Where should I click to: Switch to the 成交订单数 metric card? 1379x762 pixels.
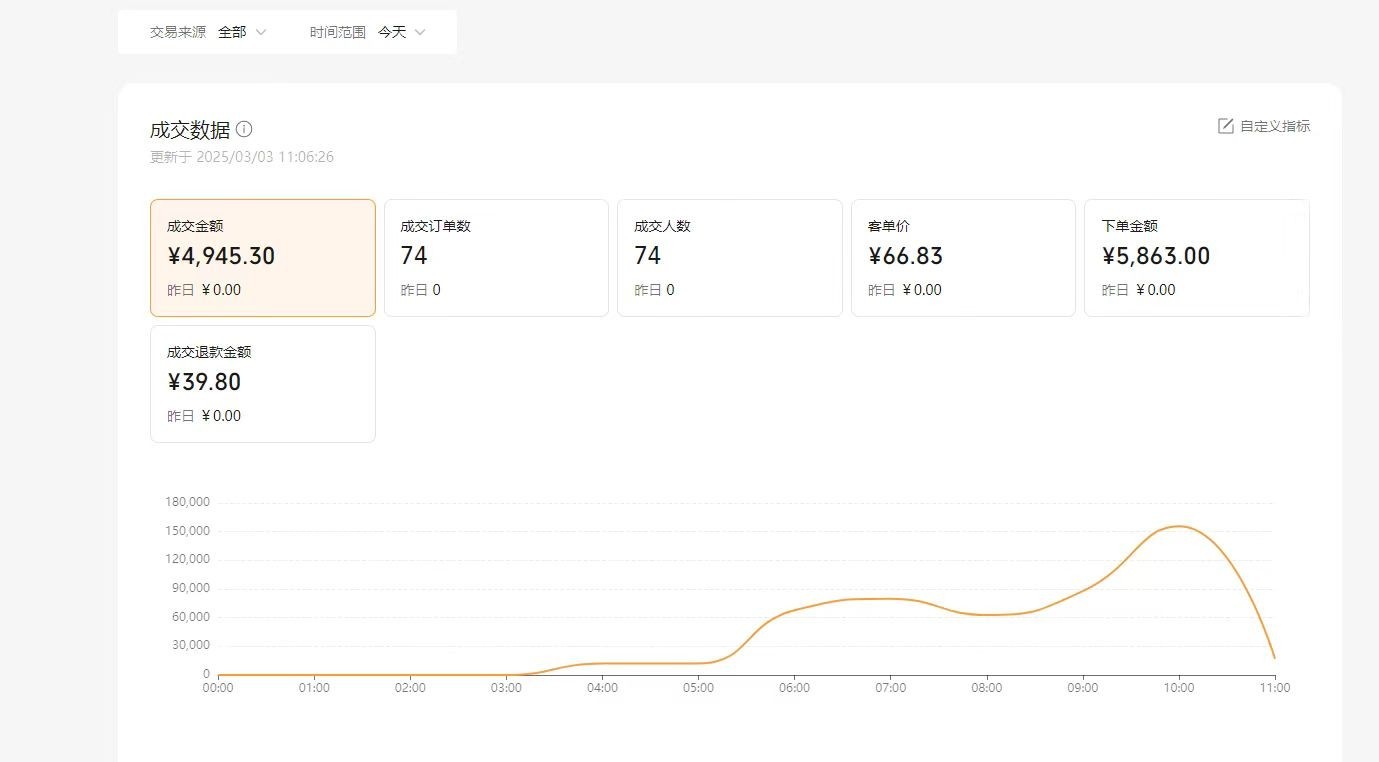pos(496,257)
